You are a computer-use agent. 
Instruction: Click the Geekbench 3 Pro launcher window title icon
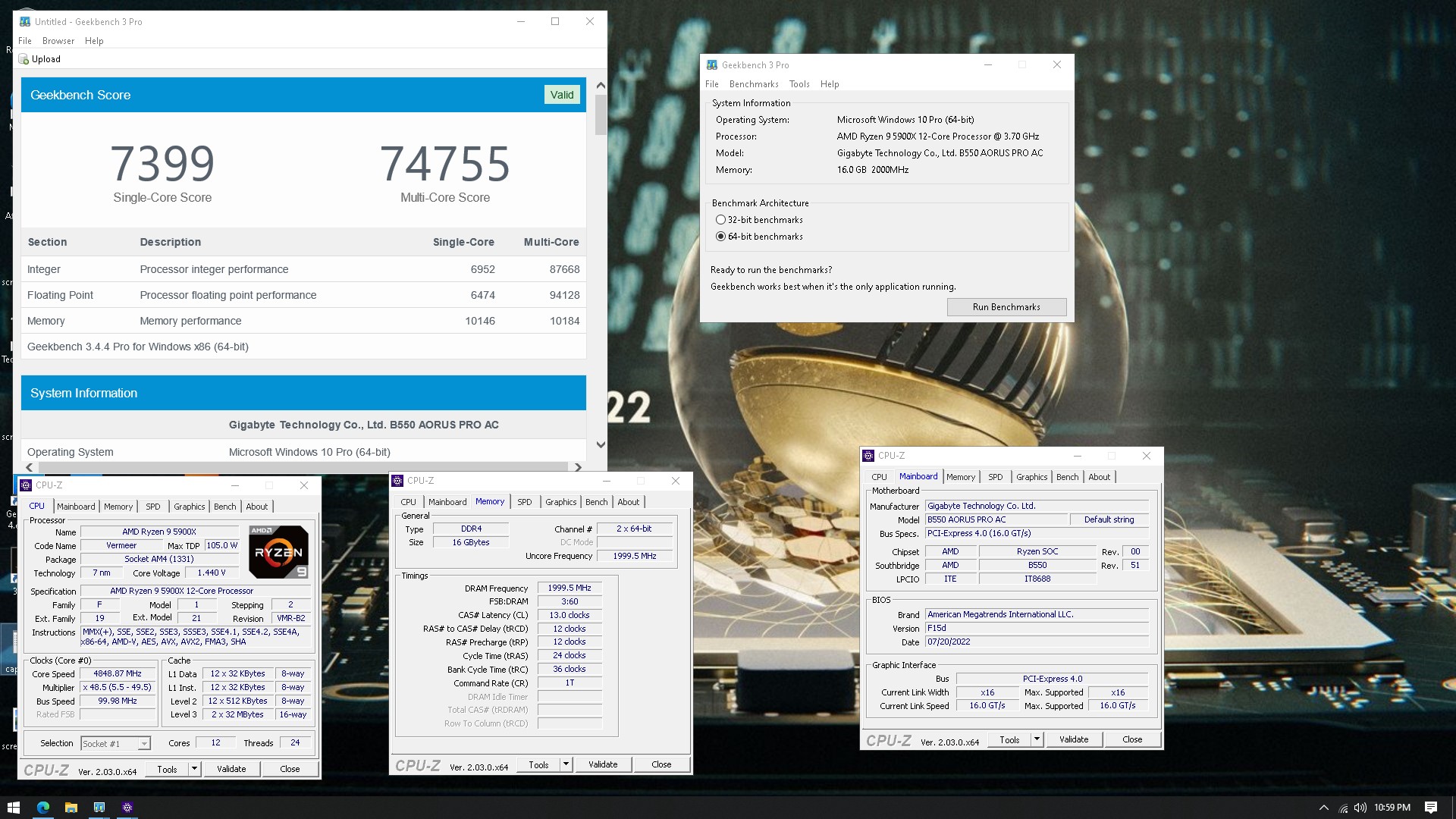click(x=711, y=65)
